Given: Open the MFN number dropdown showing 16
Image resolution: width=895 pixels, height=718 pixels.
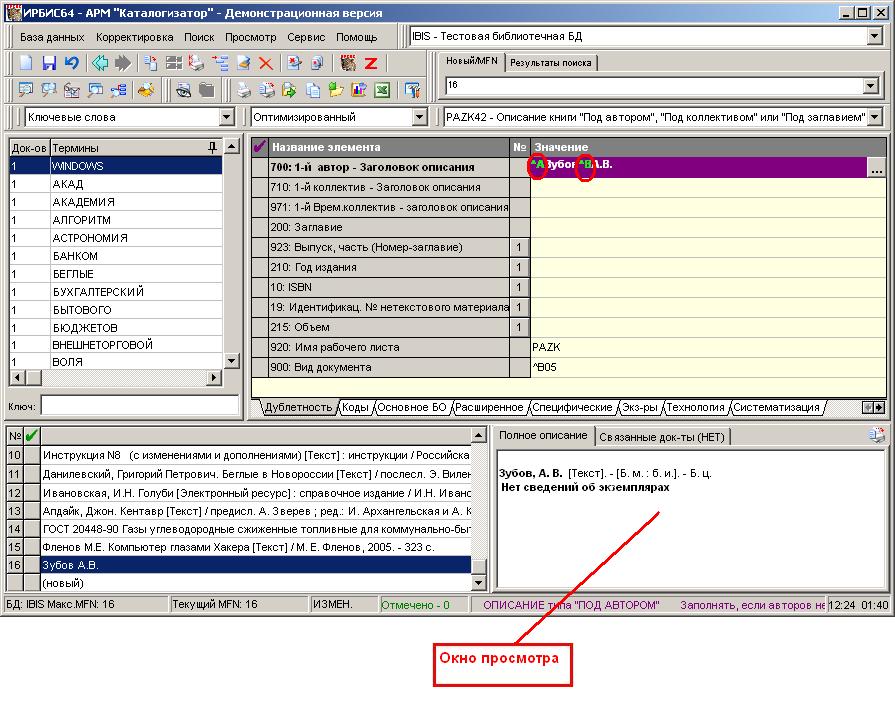Looking at the screenshot, I should click(870, 86).
